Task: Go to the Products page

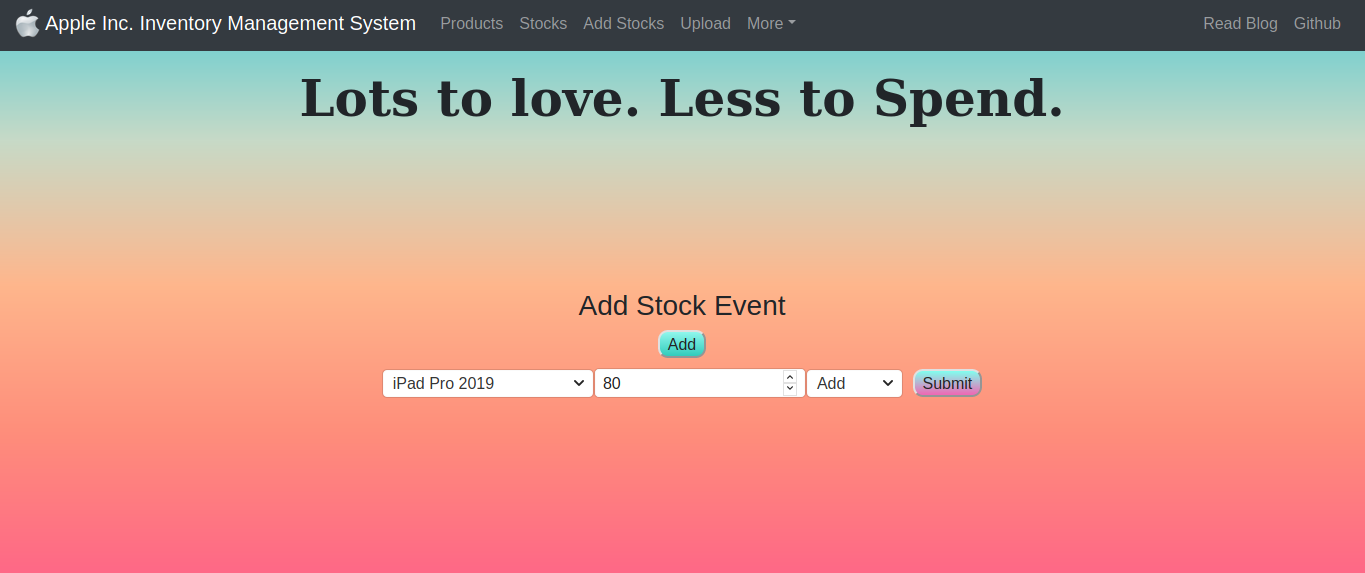Action: pos(472,23)
